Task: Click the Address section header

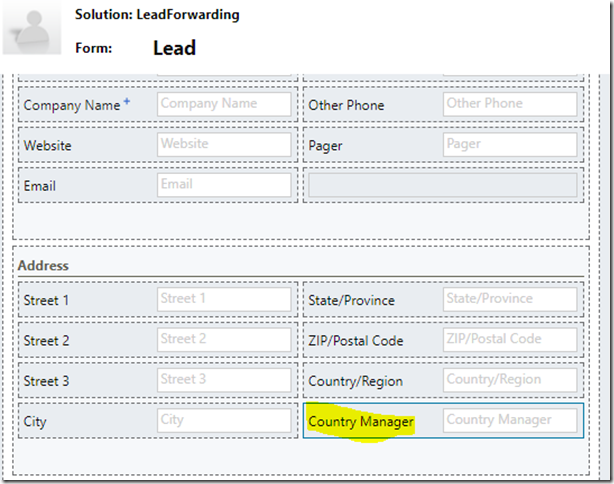Action: point(43,265)
